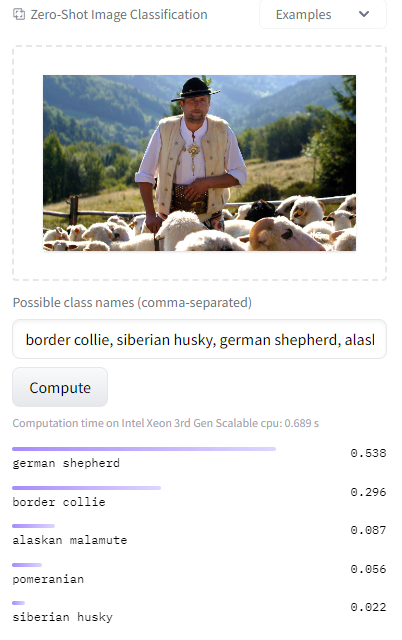
Task: Click the alaskan malamute score bar
Action: pyautogui.click(x=33, y=526)
